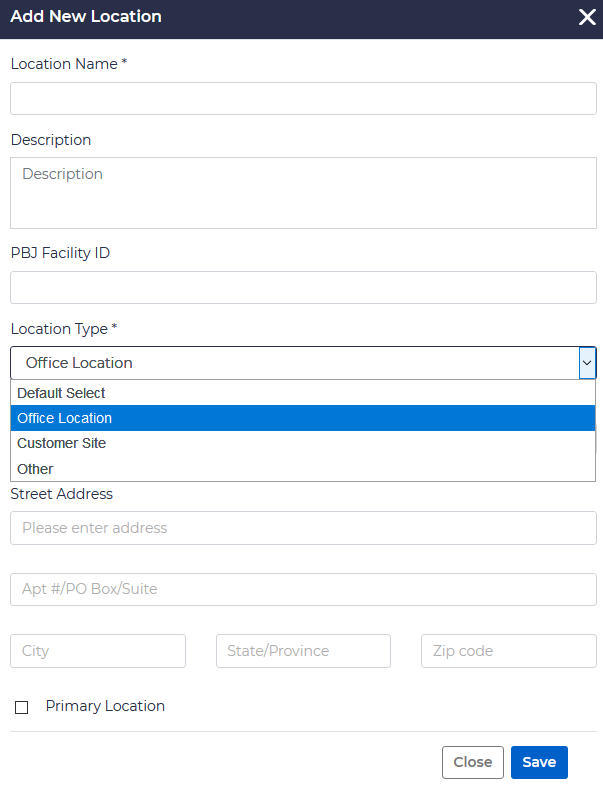Click the Close button

[472, 762]
